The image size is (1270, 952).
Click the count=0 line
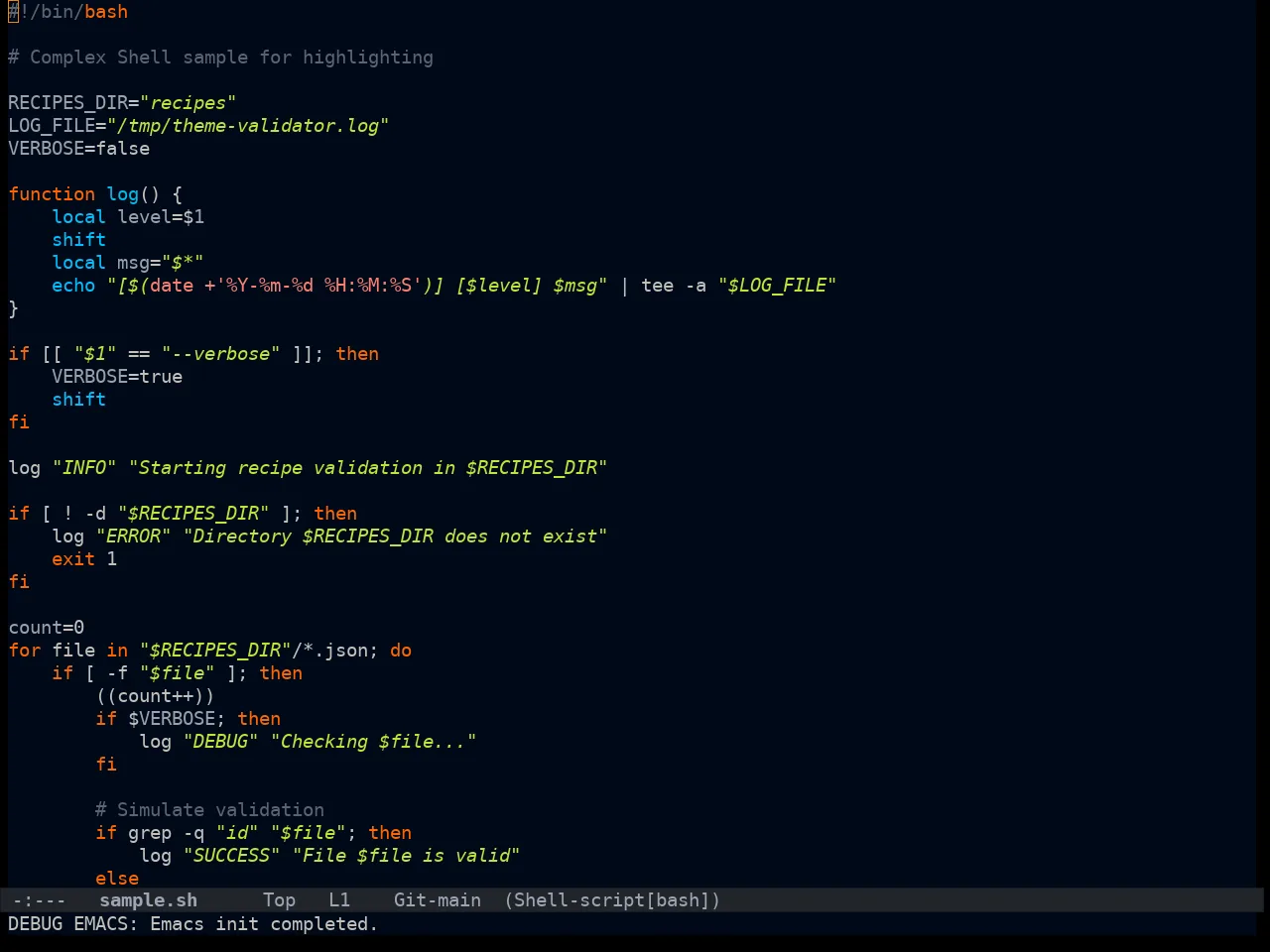[x=46, y=628]
